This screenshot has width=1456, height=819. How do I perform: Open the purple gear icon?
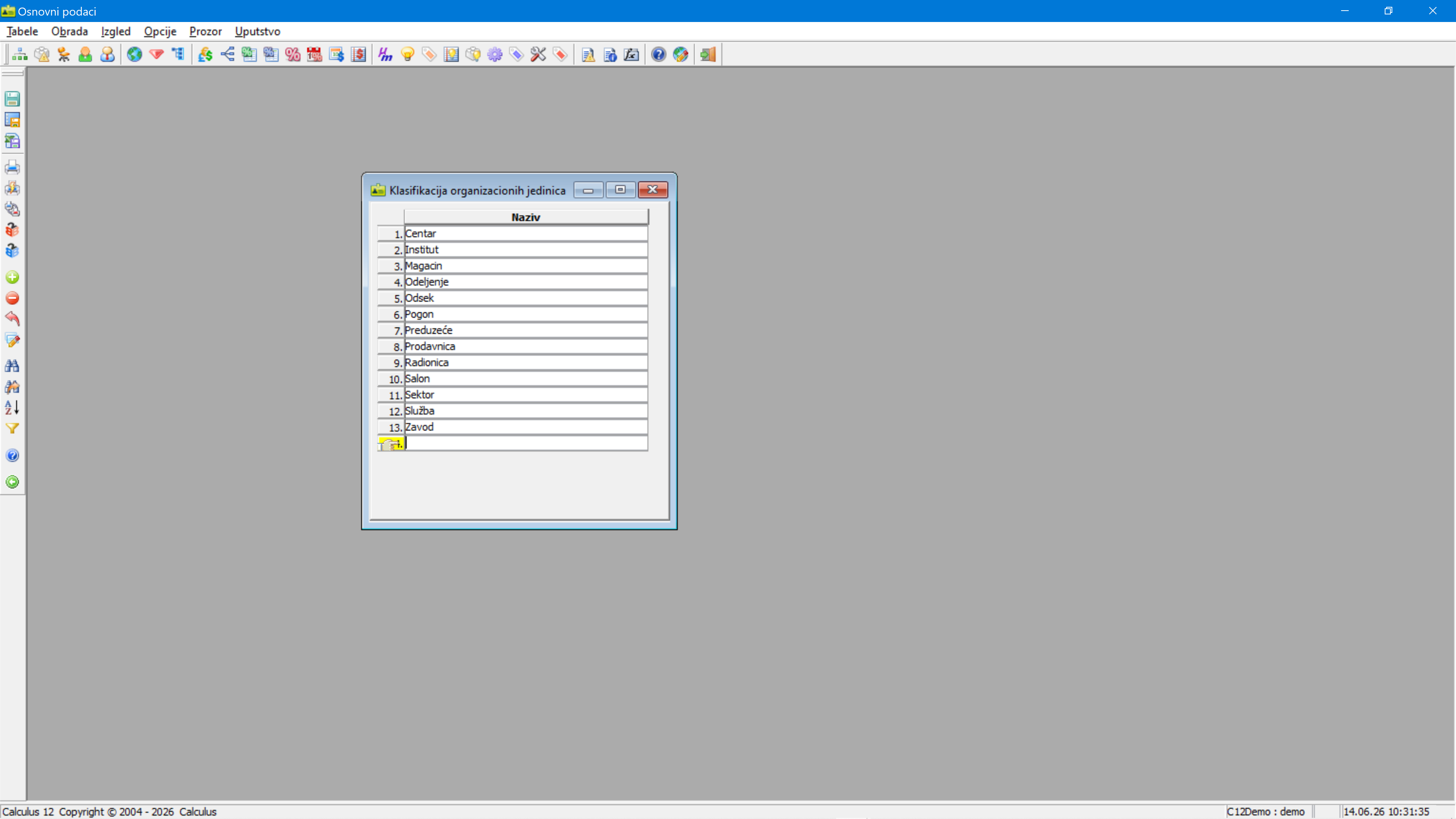[x=495, y=54]
